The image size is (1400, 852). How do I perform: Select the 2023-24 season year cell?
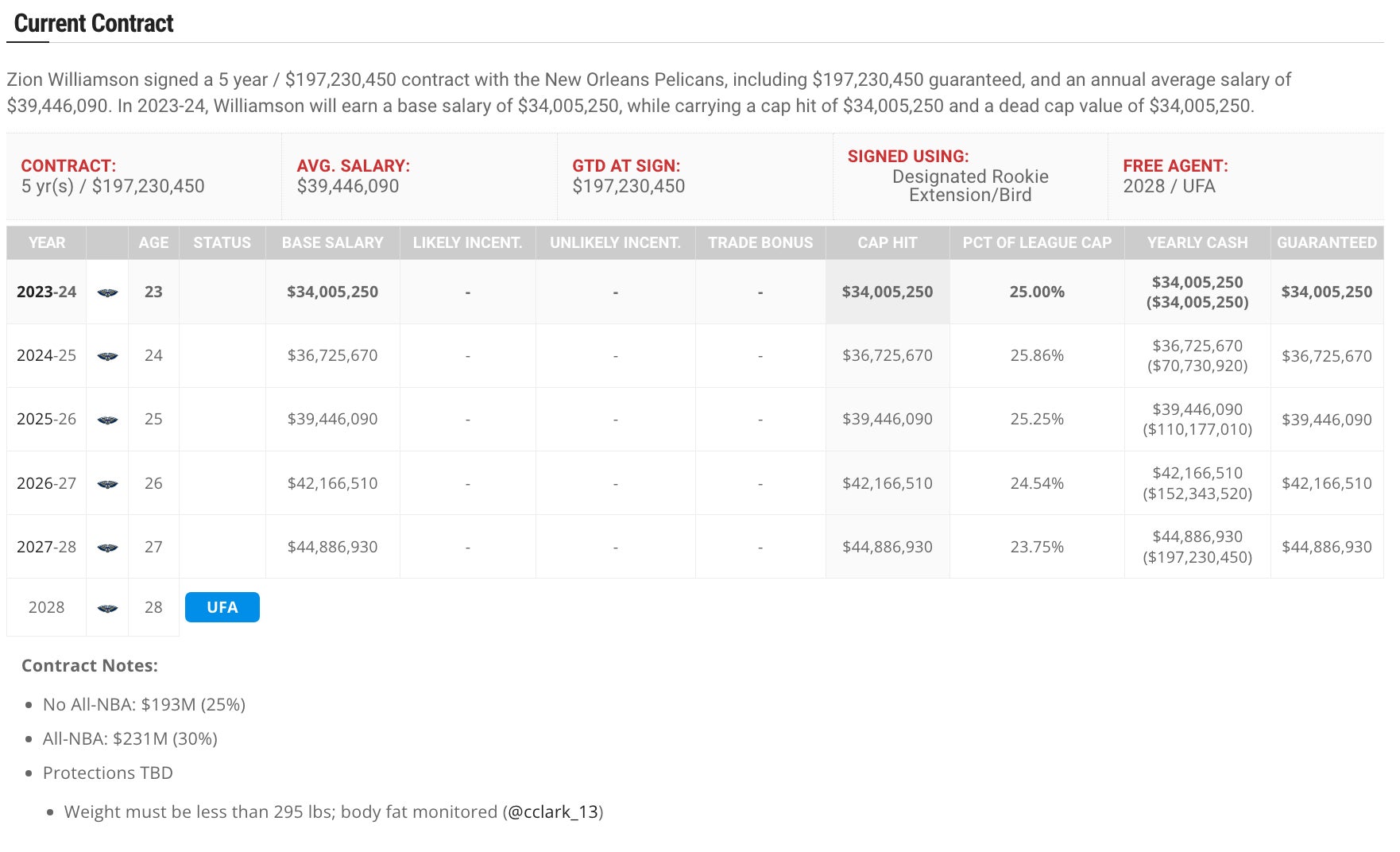tap(46, 292)
